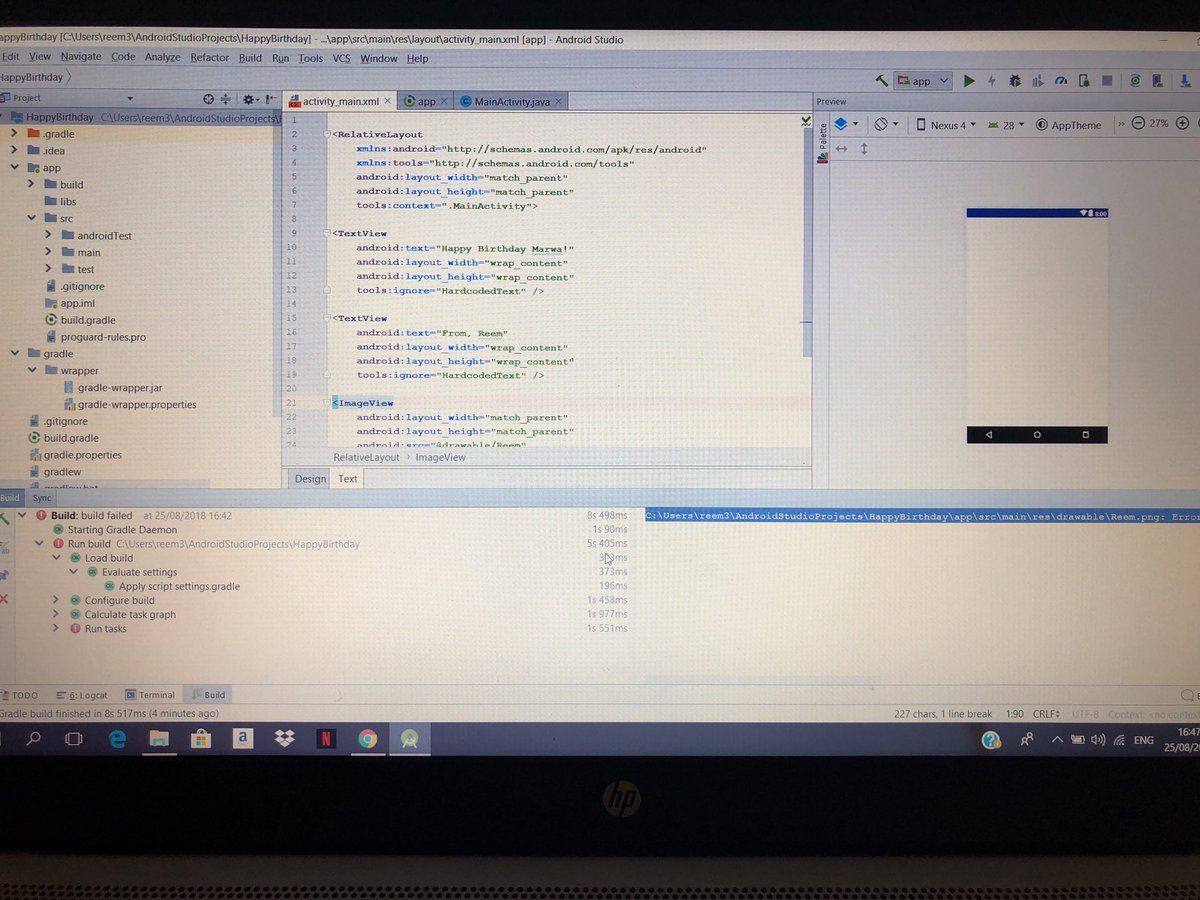Open the Navigate menu

pyautogui.click(x=80, y=57)
